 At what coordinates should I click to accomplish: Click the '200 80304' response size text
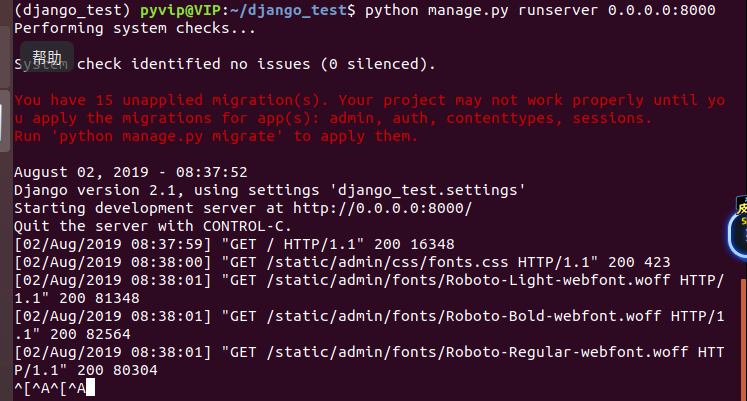pyautogui.click(x=117, y=371)
